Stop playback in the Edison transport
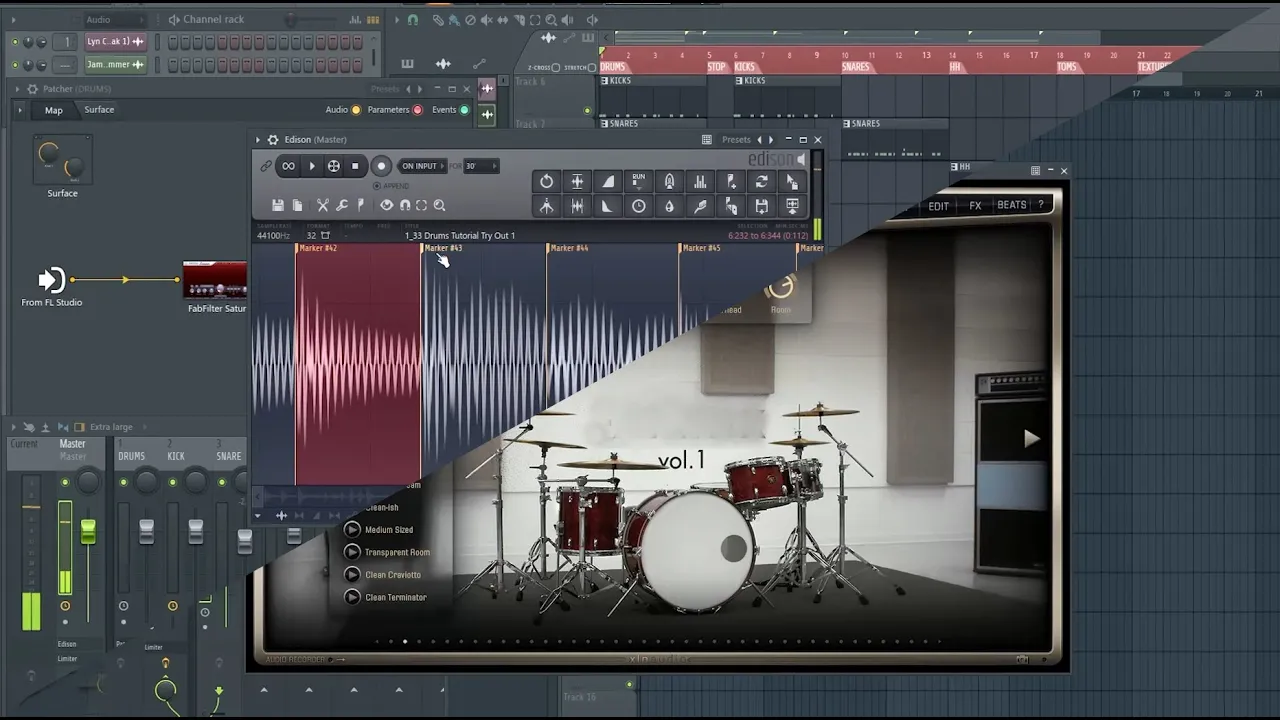Image resolution: width=1280 pixels, height=720 pixels. (x=355, y=166)
